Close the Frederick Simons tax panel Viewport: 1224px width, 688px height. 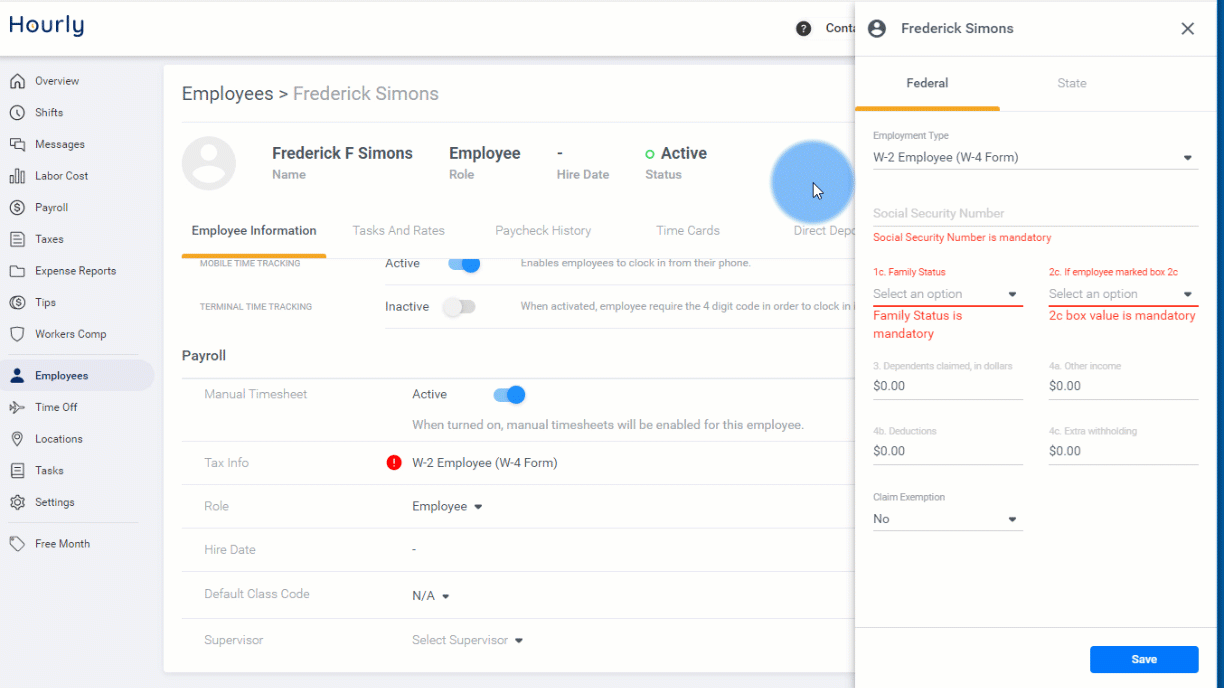point(1188,28)
